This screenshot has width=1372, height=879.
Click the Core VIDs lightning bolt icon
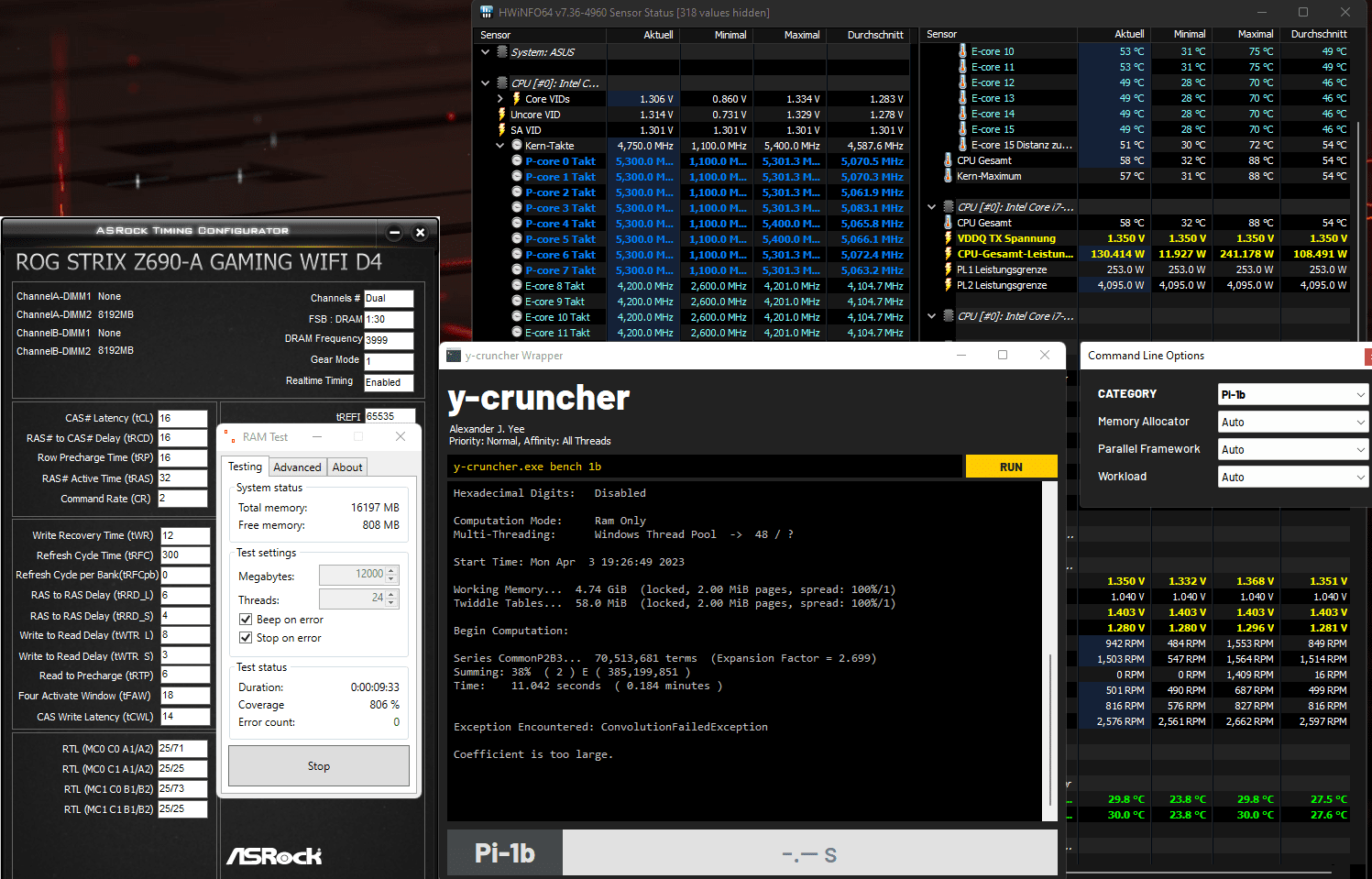tap(516, 99)
